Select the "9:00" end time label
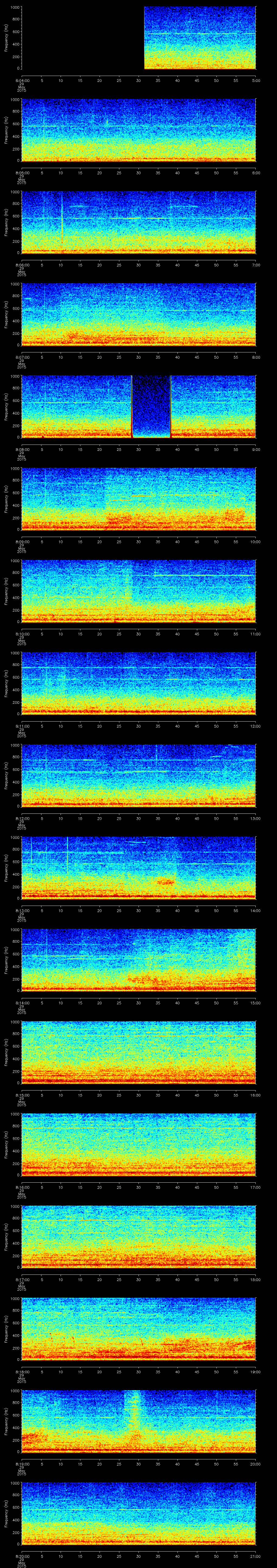This screenshot has height=1568, width=277. tap(256, 449)
